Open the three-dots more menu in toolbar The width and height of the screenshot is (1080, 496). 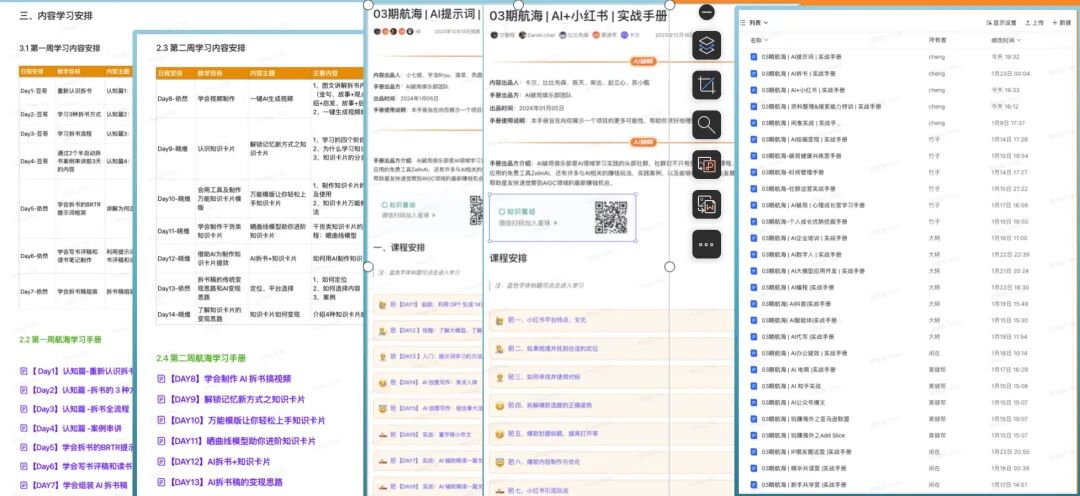pyautogui.click(x=706, y=244)
